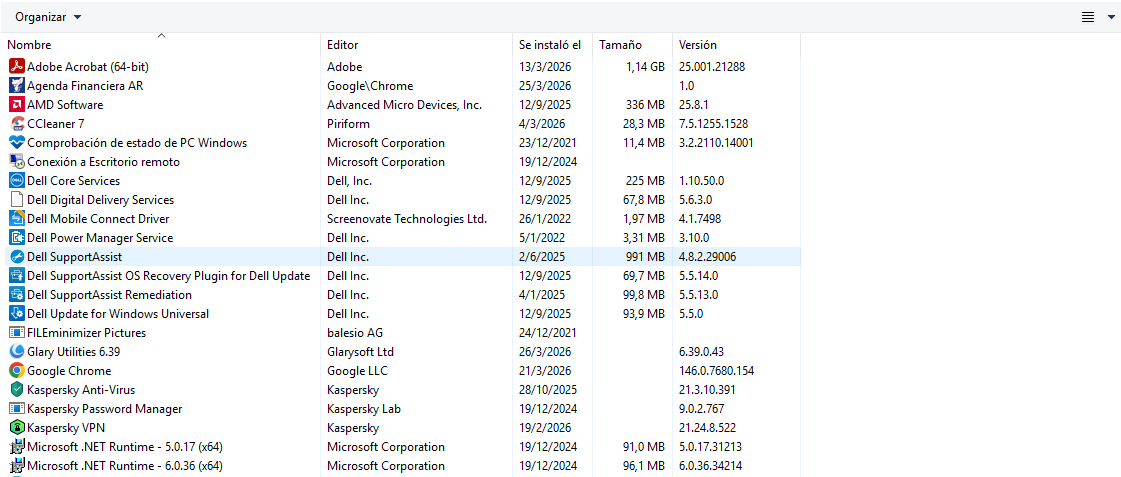Open the Organizar dropdown menu
Screen dimensions: 1121x477
point(48,17)
